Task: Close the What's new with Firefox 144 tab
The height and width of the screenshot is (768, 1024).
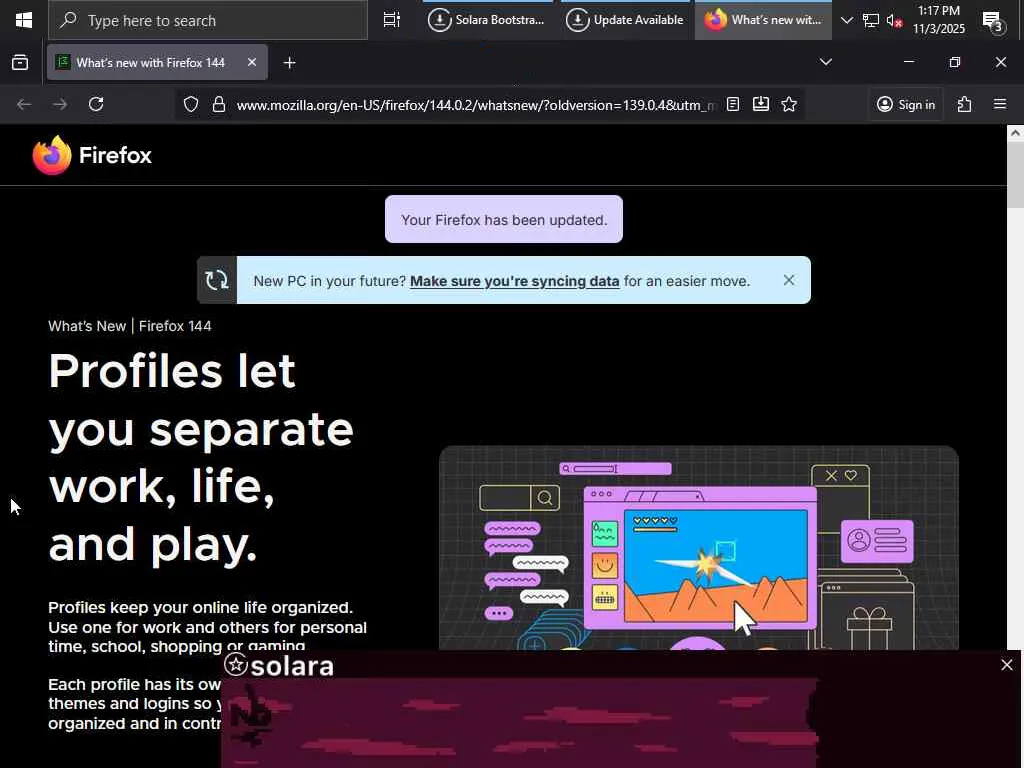Action: tap(252, 62)
